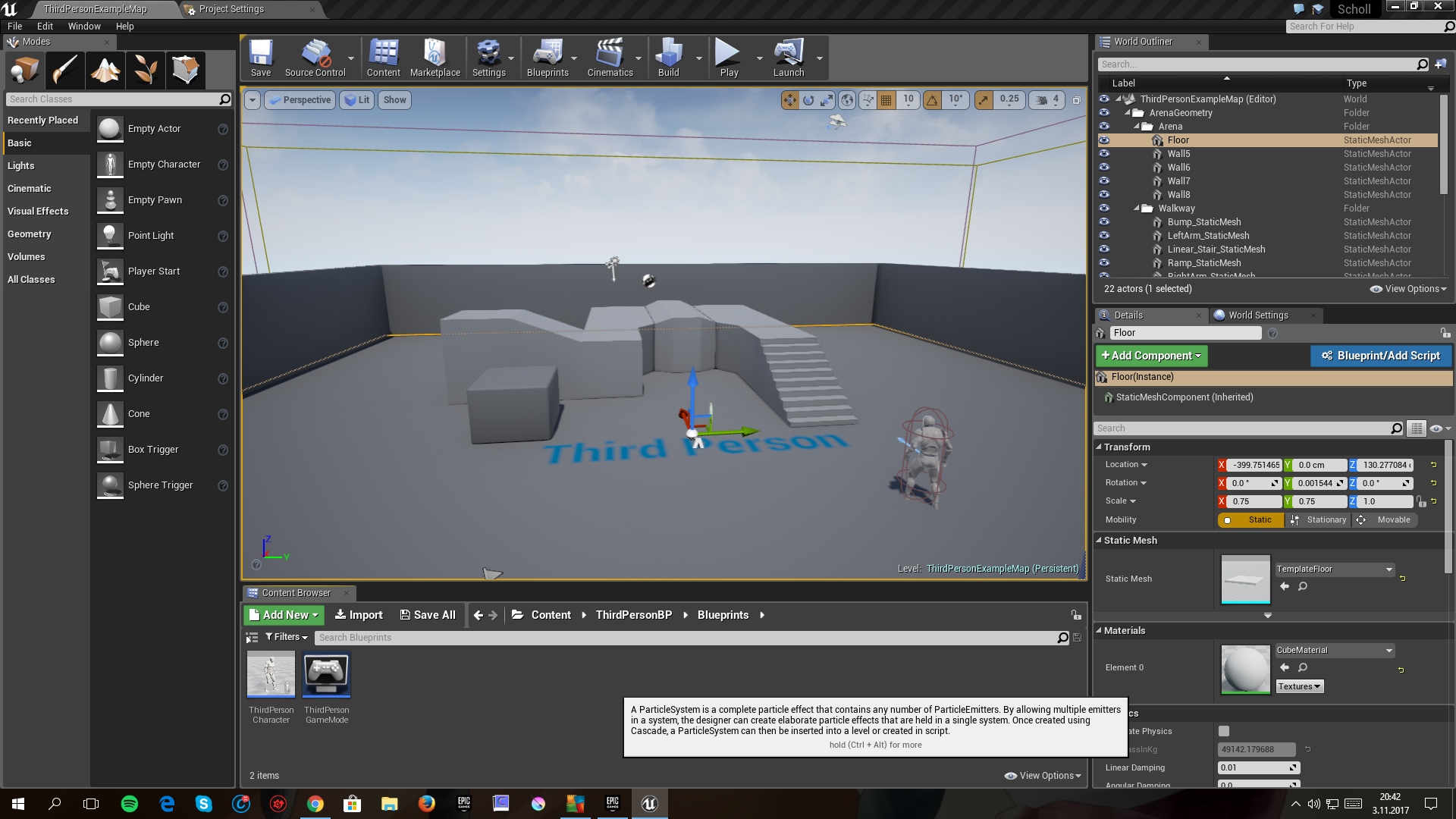The image size is (1456, 819).
Task: Enable the Simulate Physics checkbox
Action: pos(1224,731)
